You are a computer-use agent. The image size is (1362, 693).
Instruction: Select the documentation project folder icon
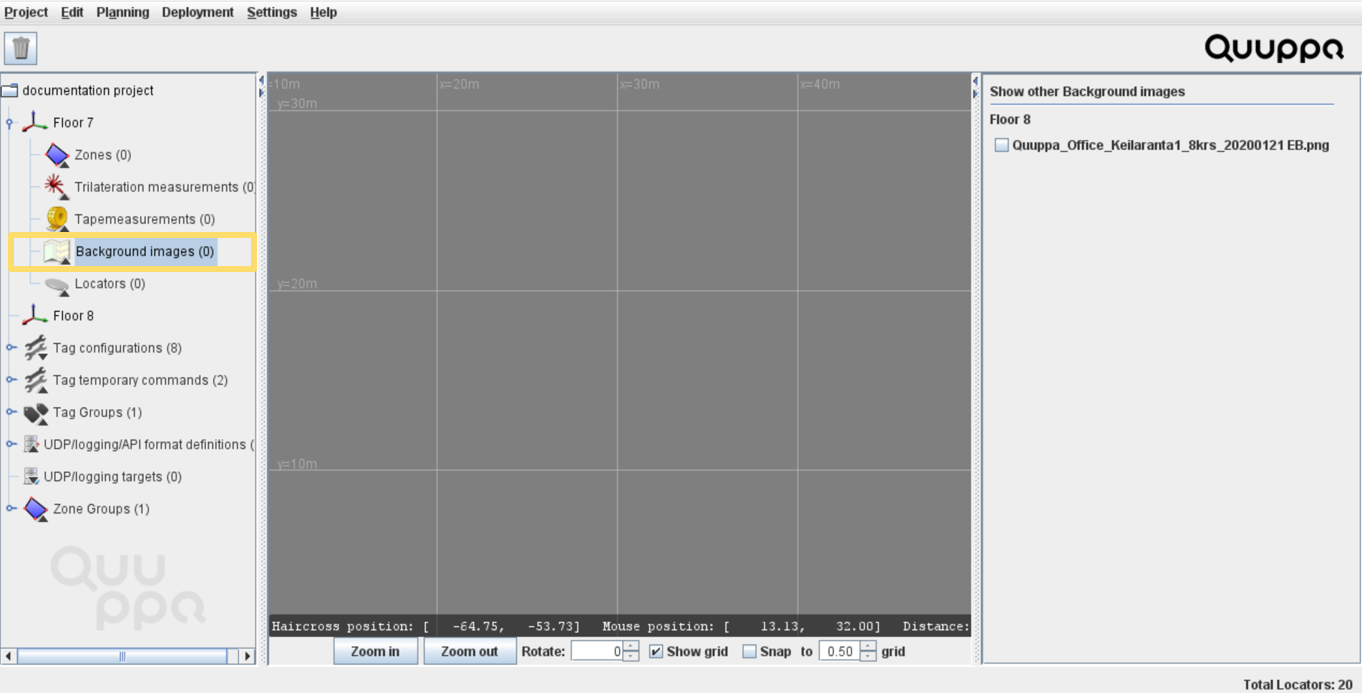click(x=10, y=90)
